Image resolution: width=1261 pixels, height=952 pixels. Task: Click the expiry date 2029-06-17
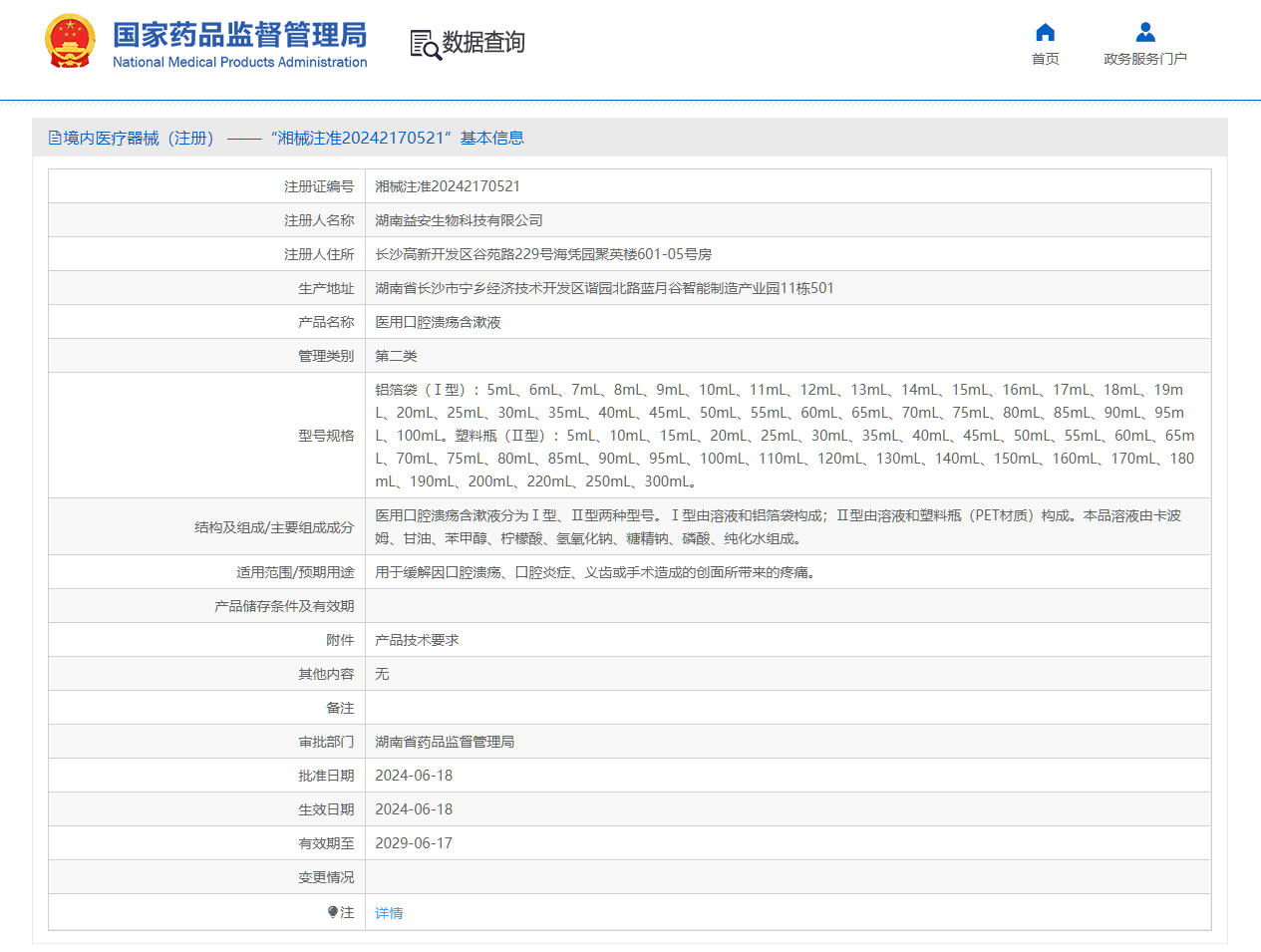[x=414, y=843]
